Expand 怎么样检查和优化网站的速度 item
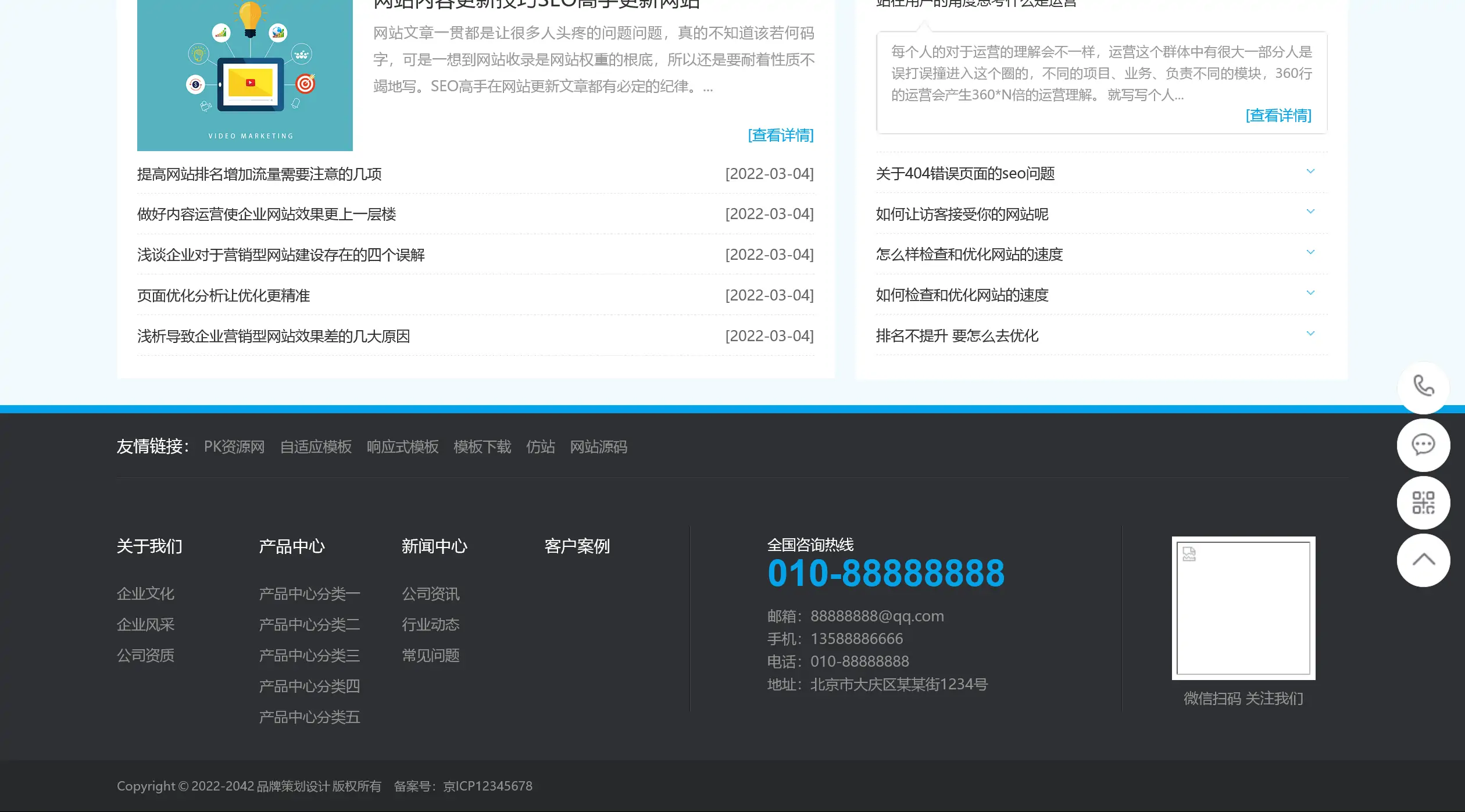The image size is (1465, 812). (x=1310, y=252)
